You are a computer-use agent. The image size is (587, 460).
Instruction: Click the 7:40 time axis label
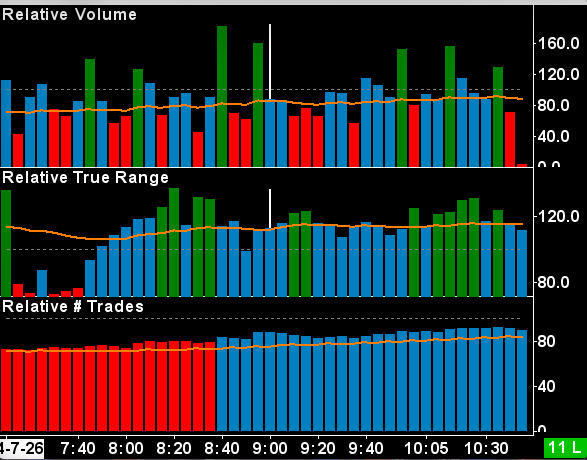[79, 448]
